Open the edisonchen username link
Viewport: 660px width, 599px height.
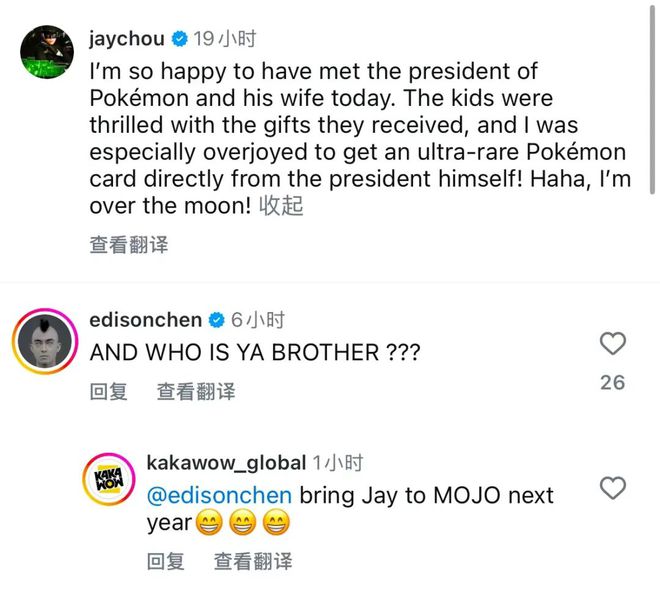(x=145, y=320)
